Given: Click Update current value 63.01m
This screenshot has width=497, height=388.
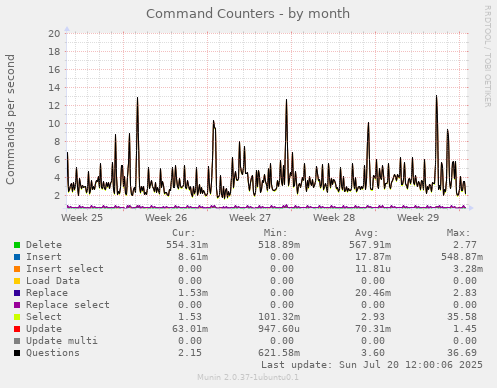Looking at the screenshot, I should point(190,329).
